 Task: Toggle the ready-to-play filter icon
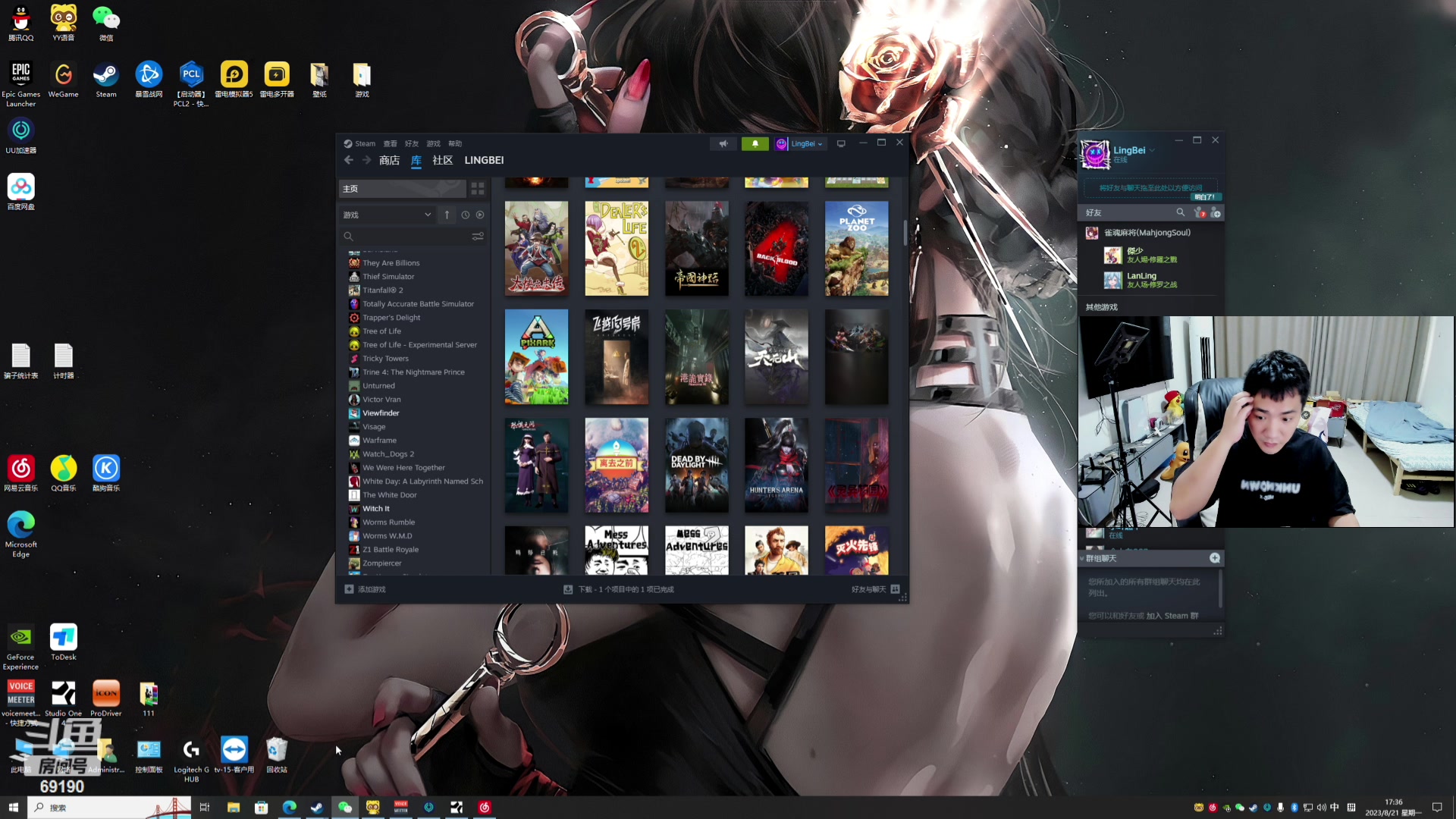480,215
